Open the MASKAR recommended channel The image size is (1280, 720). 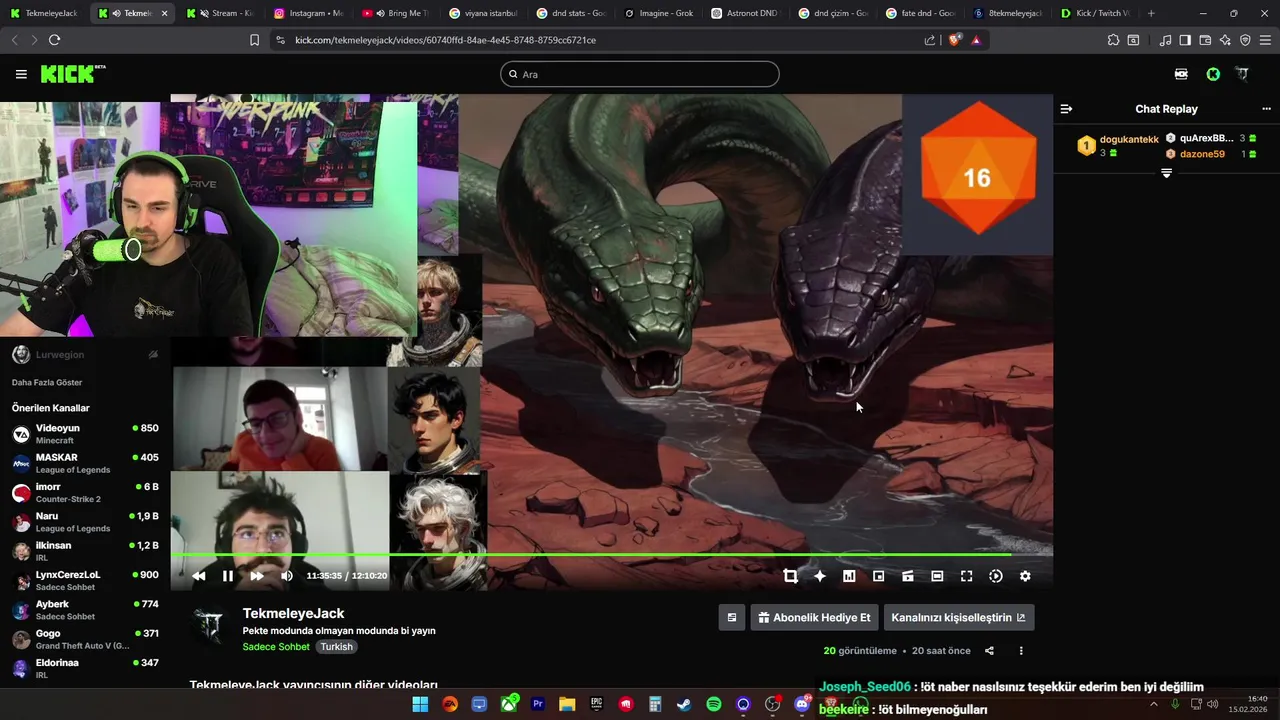coord(85,463)
